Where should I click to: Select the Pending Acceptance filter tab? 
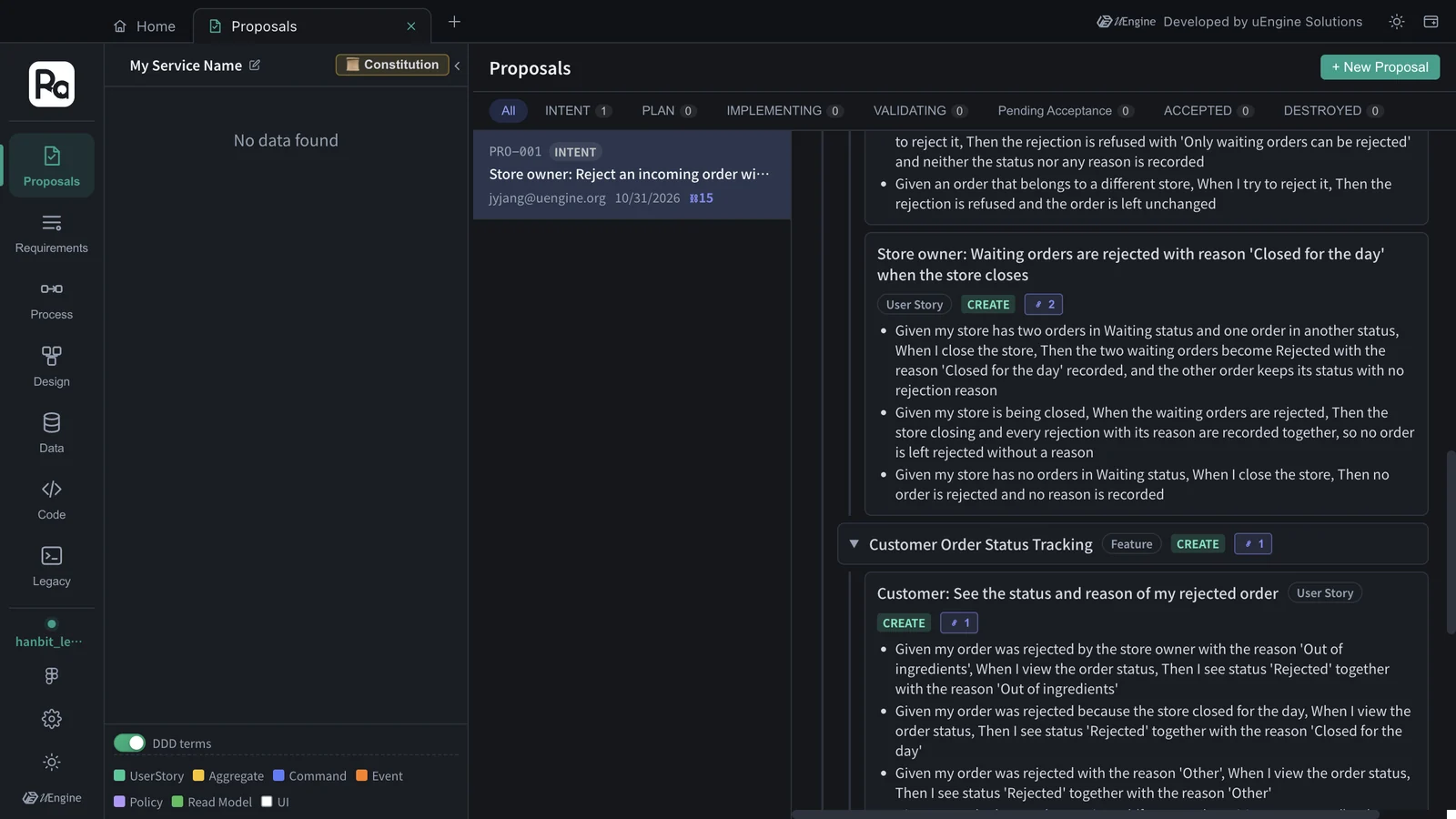1065,111
